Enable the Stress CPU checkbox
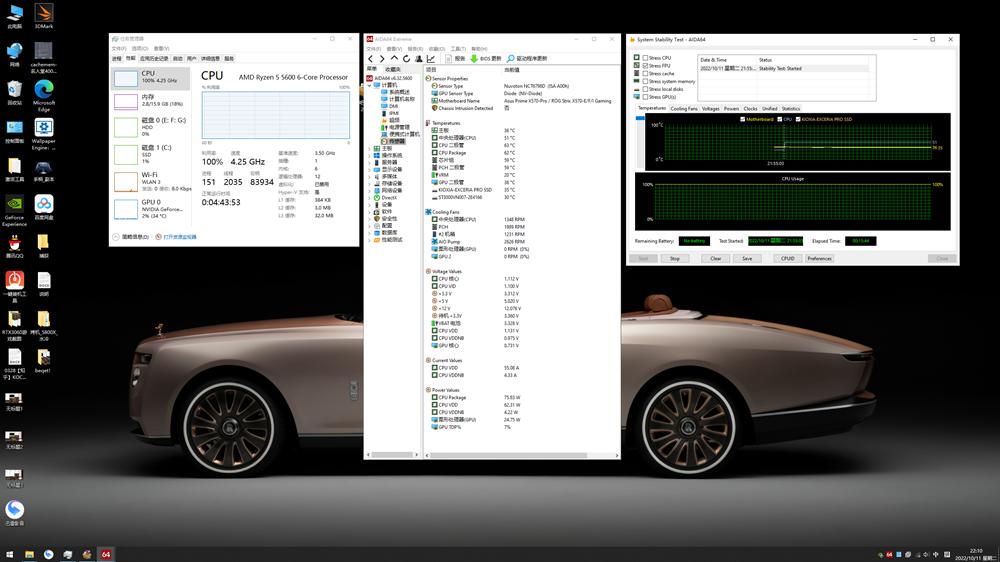The height and width of the screenshot is (562, 1000). (x=645, y=58)
